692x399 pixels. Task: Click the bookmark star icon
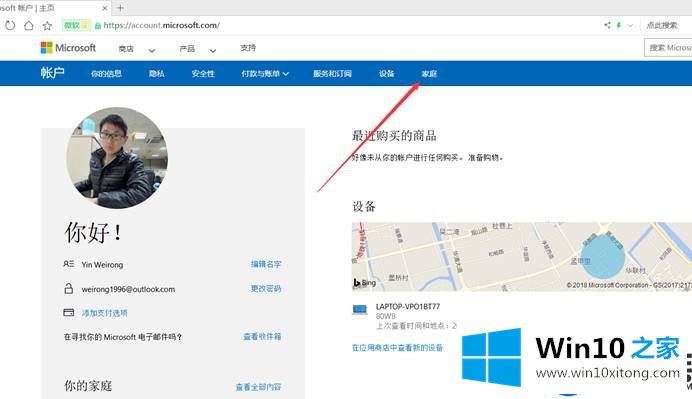[47, 26]
